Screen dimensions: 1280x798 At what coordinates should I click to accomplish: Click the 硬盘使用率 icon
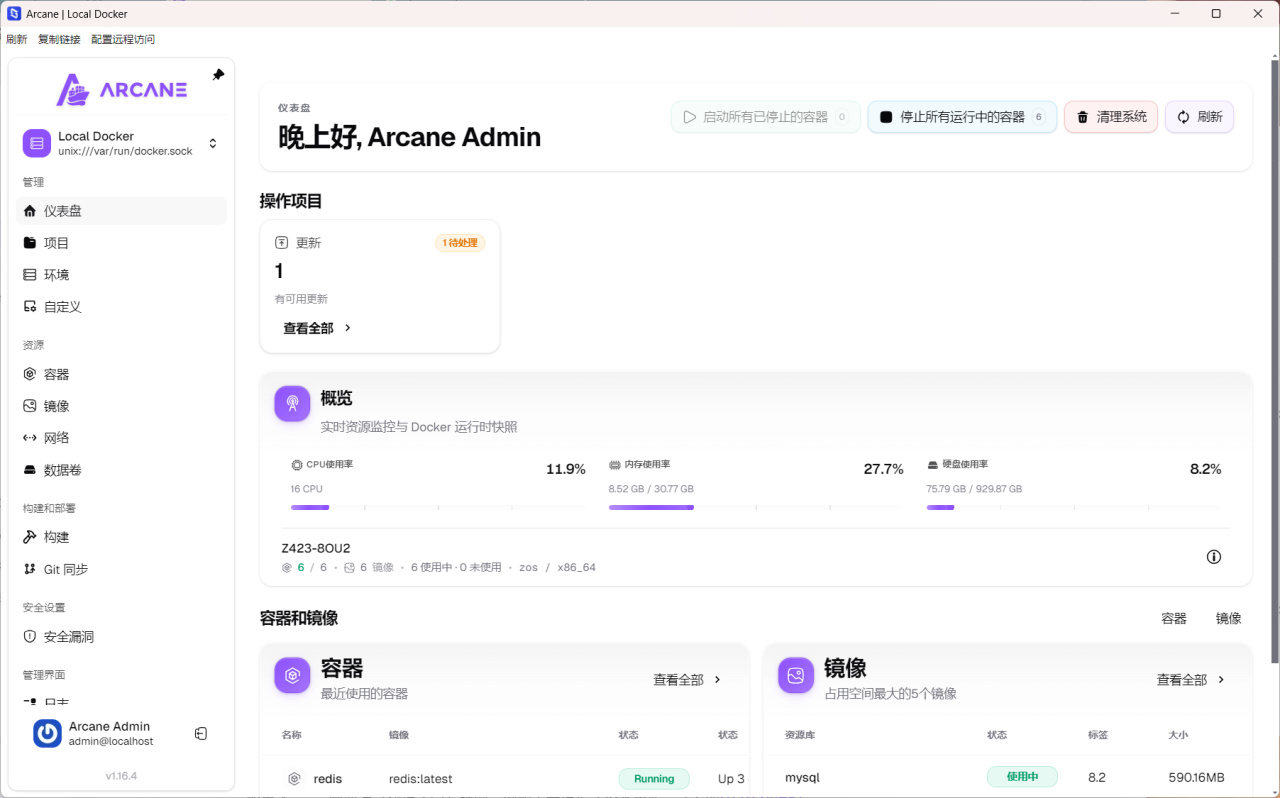coord(932,465)
